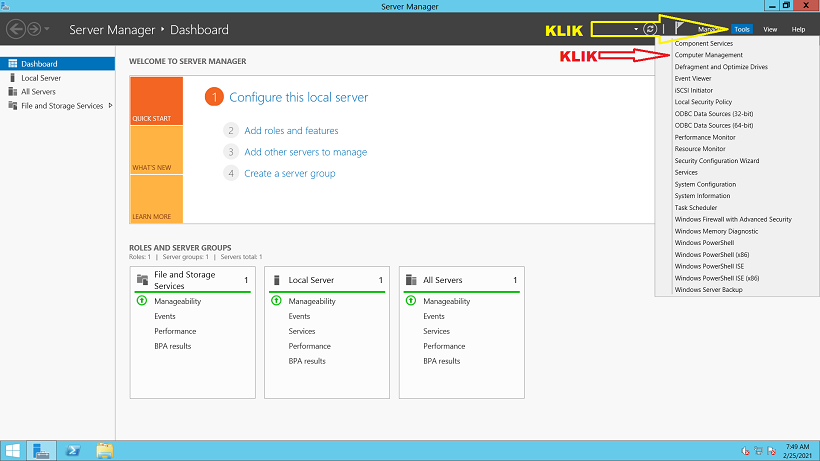Open the Help menu
This screenshot has height=461, width=820.
click(x=798, y=29)
